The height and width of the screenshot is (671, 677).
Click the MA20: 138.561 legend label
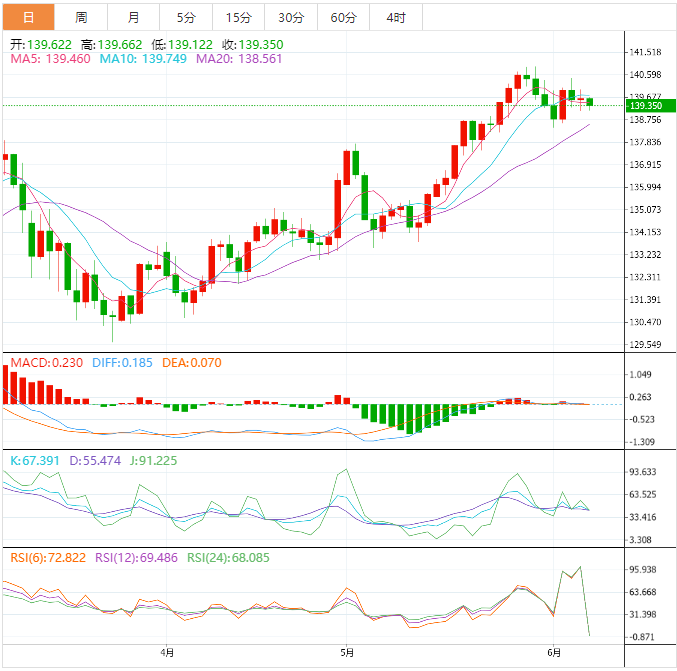click(239, 60)
